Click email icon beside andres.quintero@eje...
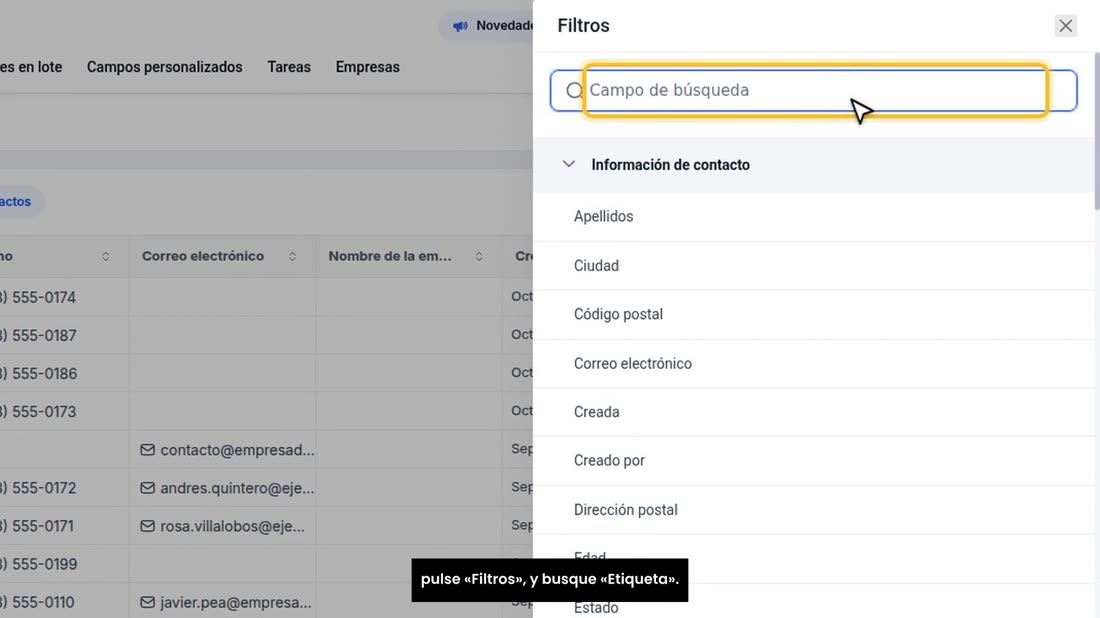The height and width of the screenshot is (618, 1100). pyautogui.click(x=147, y=488)
